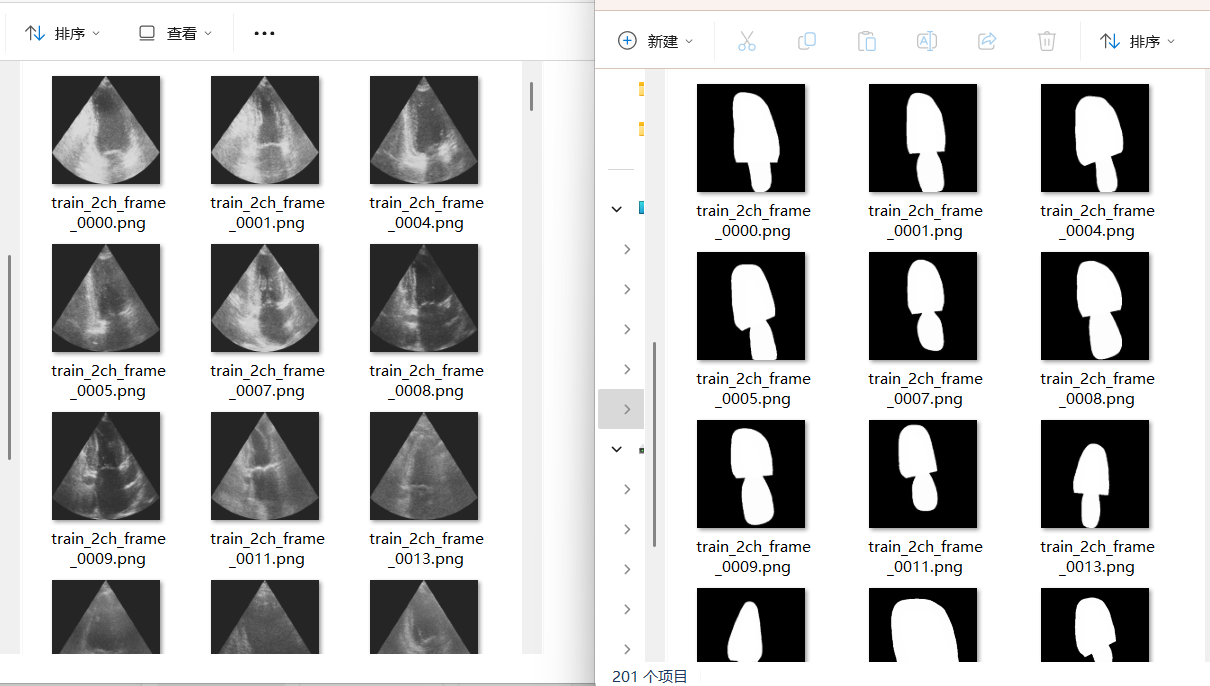This screenshot has width=1210, height=686.
Task: Open the Sort (排序) dropdown in right window
Action: (x=1137, y=41)
